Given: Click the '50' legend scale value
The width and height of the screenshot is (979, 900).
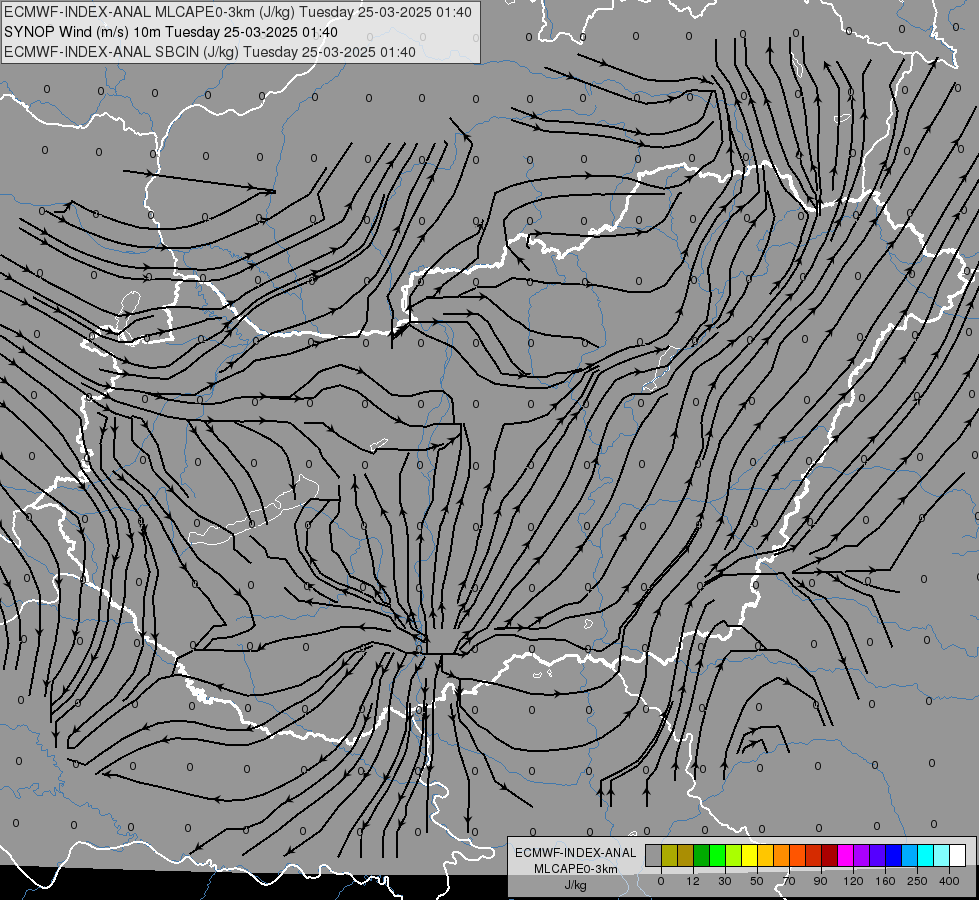Looking at the screenshot, I should (757, 881).
